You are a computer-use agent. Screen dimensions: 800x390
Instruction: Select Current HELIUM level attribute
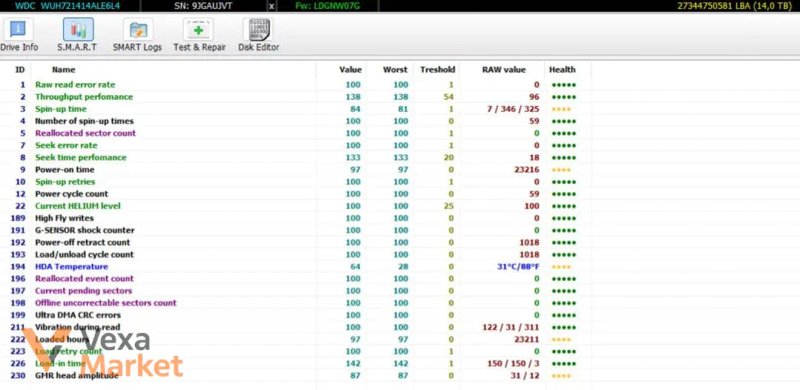coord(78,206)
